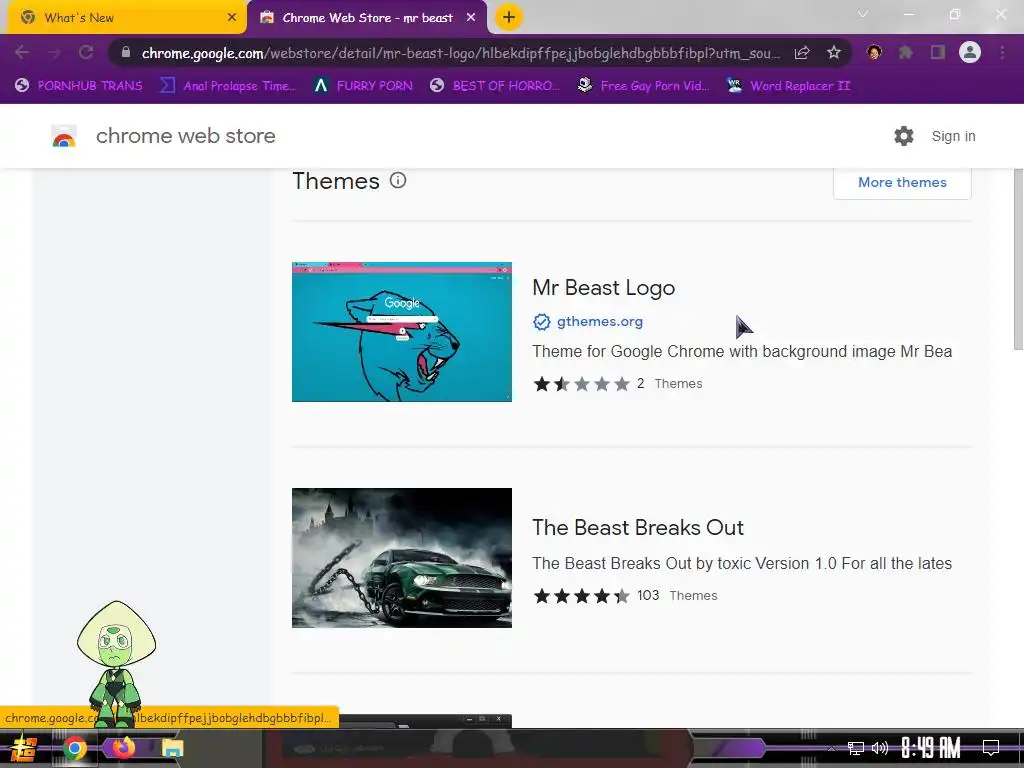This screenshot has height=768, width=1024.
Task: Toggle the side panel icon
Action: (938, 52)
